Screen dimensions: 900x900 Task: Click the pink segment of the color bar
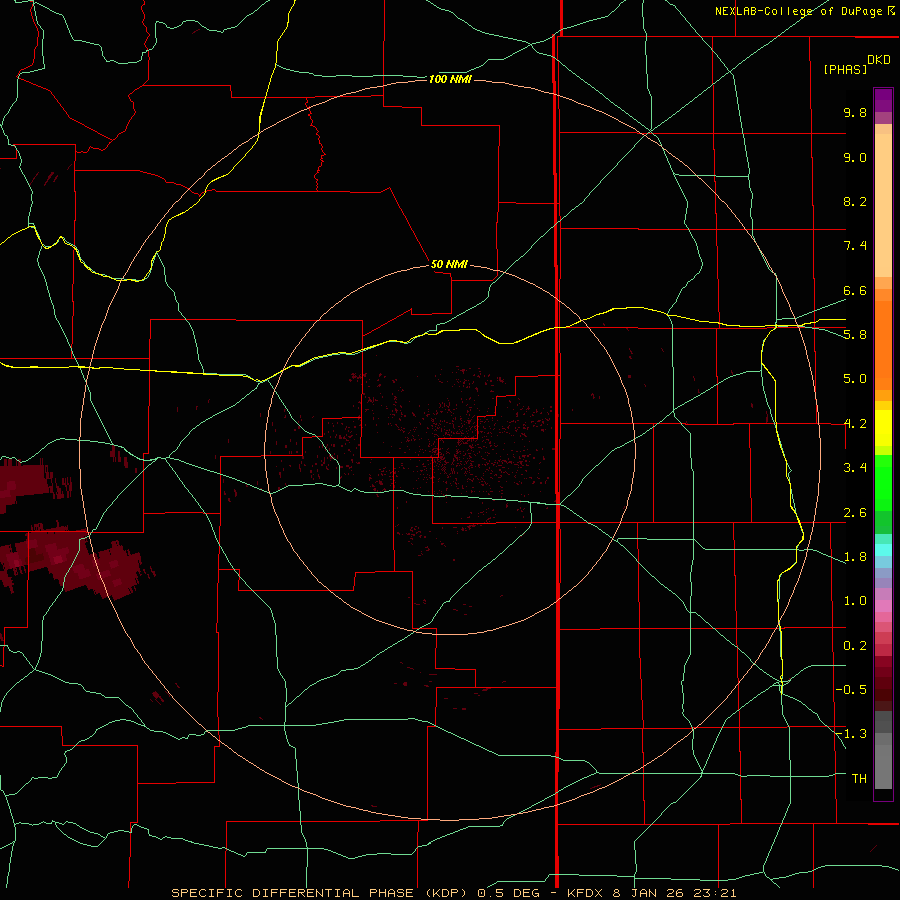(883, 606)
